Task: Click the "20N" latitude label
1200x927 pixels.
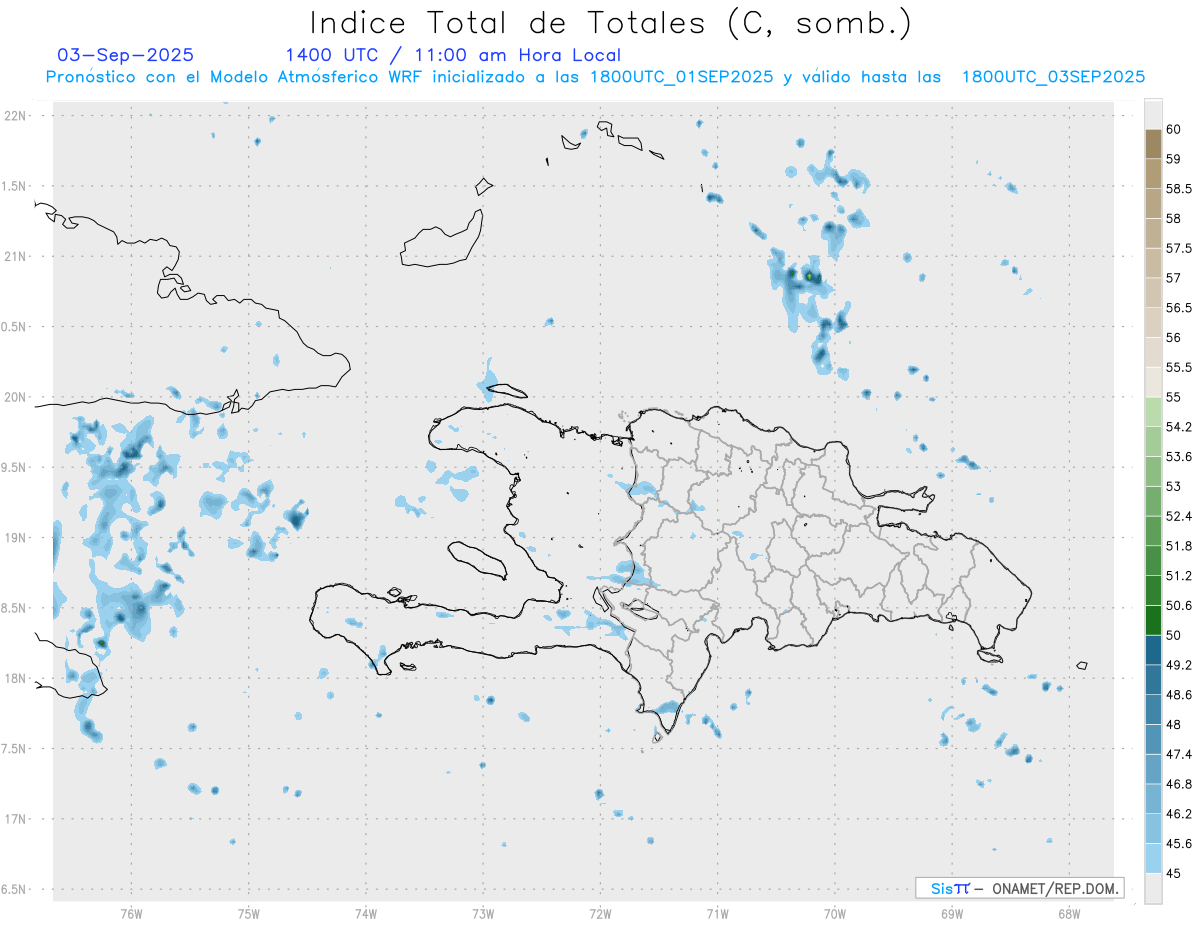Action: pyautogui.click(x=15, y=397)
